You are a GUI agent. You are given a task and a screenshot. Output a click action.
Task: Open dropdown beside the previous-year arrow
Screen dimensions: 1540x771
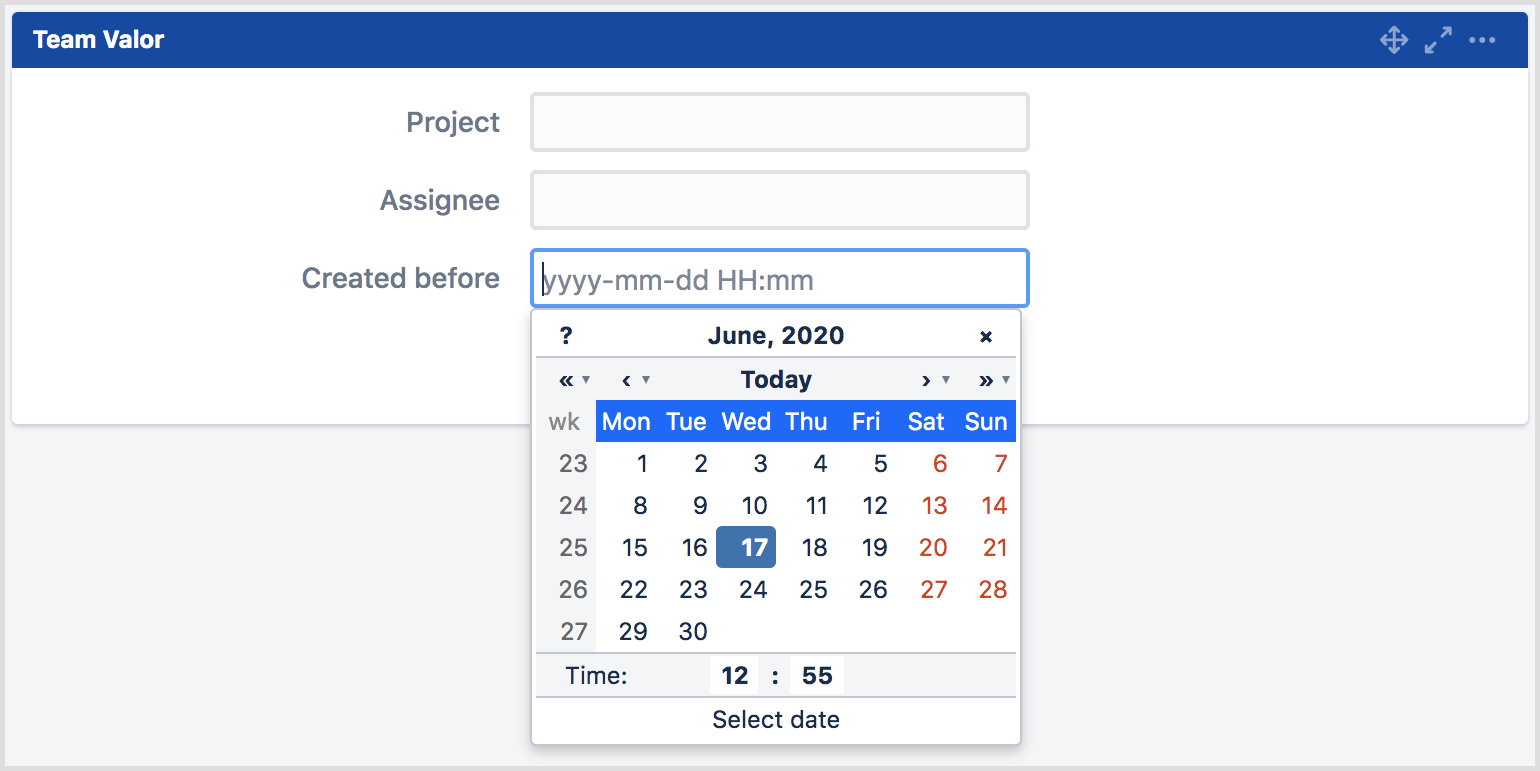(585, 381)
